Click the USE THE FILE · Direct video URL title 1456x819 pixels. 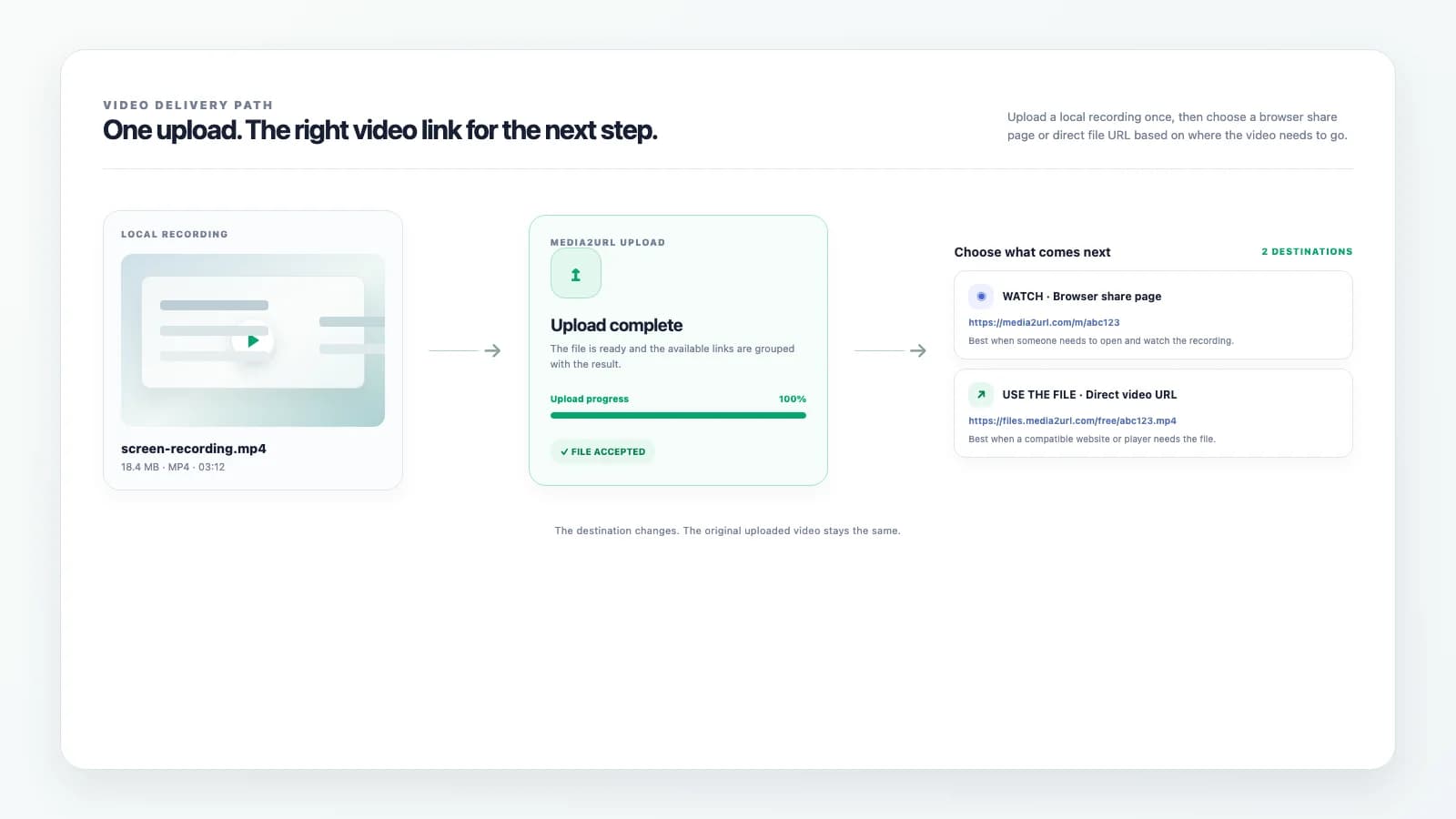1089,394
